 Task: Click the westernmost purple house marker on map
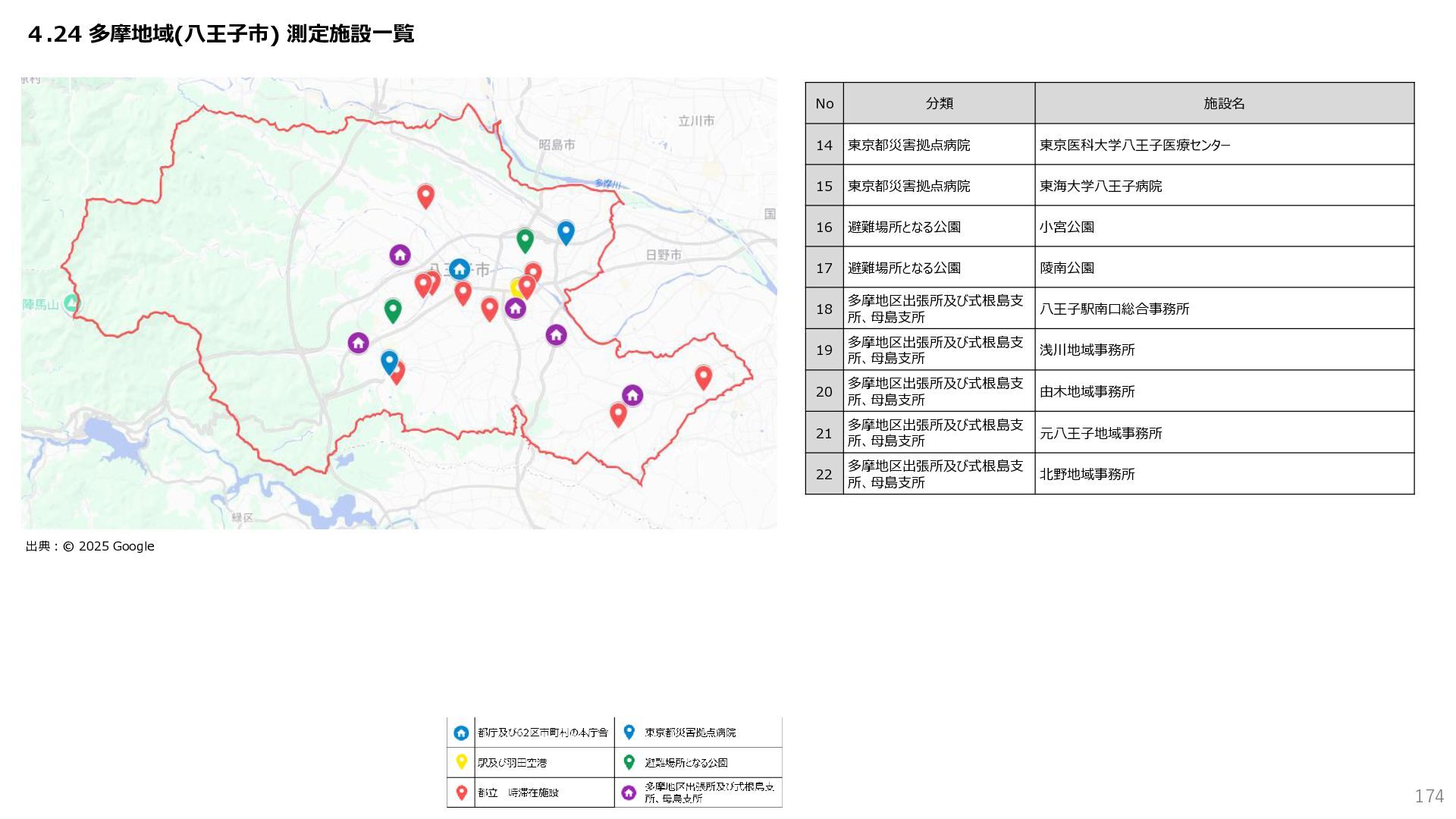(x=358, y=343)
